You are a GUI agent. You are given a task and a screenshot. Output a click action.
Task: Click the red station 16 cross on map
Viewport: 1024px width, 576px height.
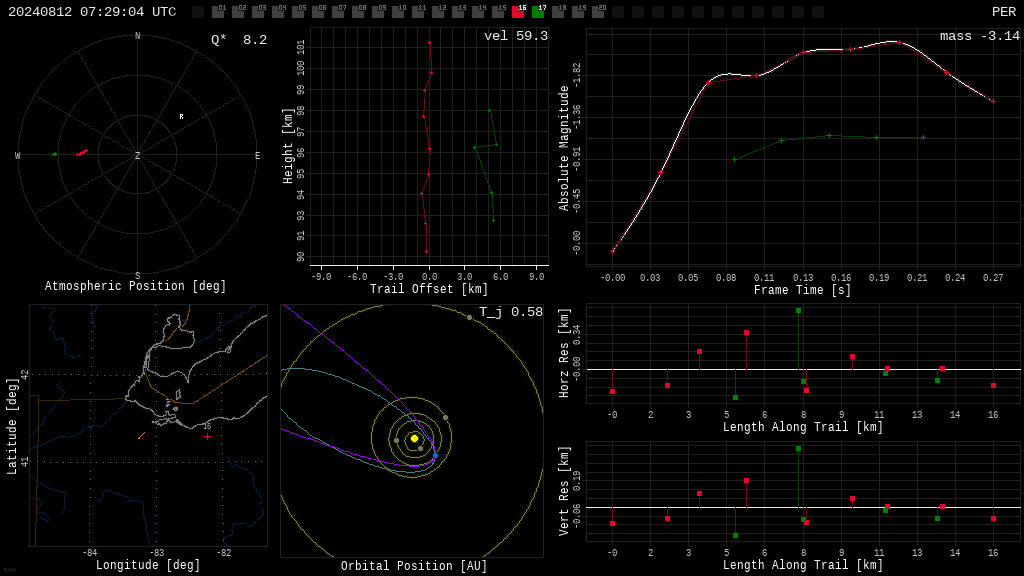click(207, 436)
